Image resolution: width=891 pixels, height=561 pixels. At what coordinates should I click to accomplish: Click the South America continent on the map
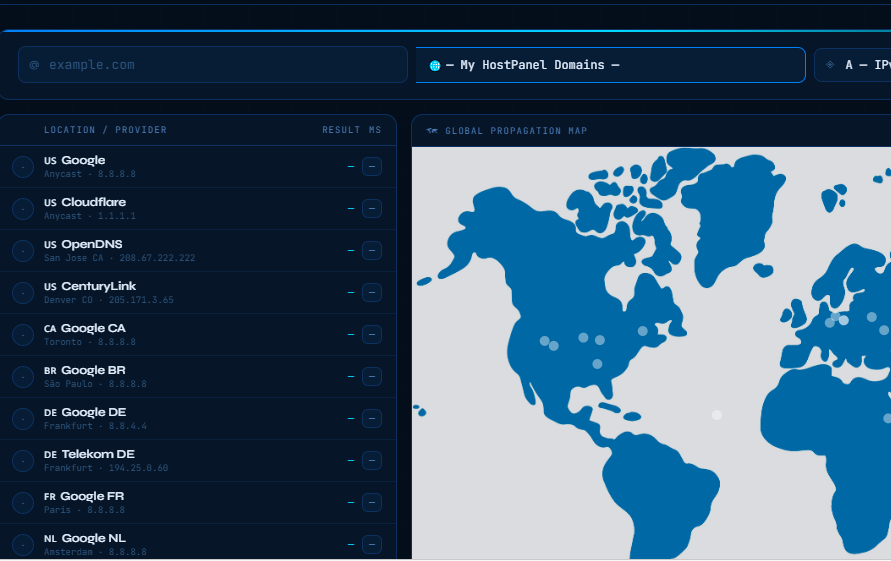pyautogui.click(x=659, y=494)
